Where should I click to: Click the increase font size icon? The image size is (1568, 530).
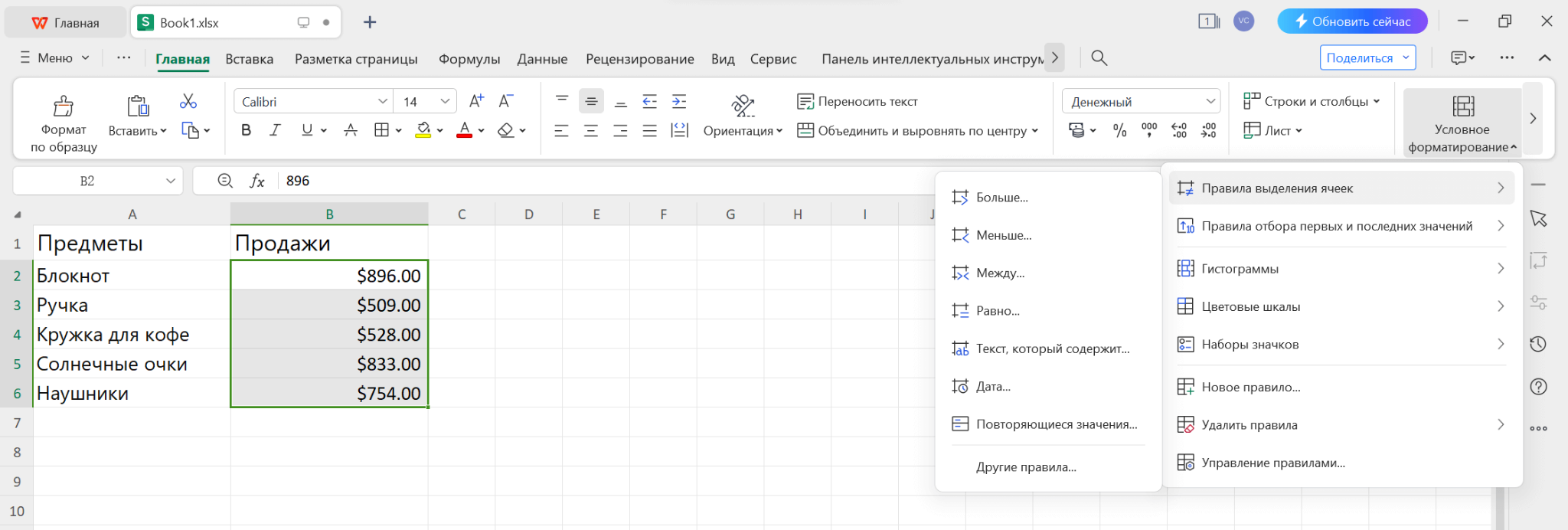tap(476, 101)
